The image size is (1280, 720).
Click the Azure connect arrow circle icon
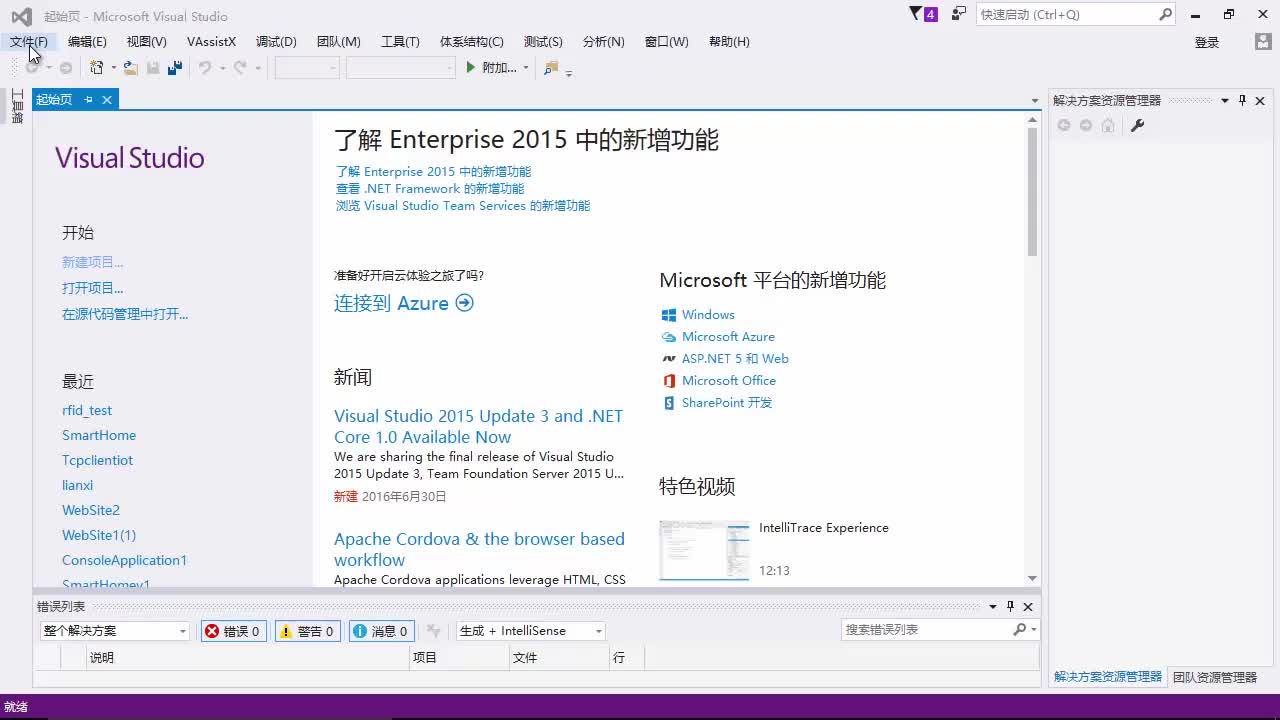click(464, 303)
